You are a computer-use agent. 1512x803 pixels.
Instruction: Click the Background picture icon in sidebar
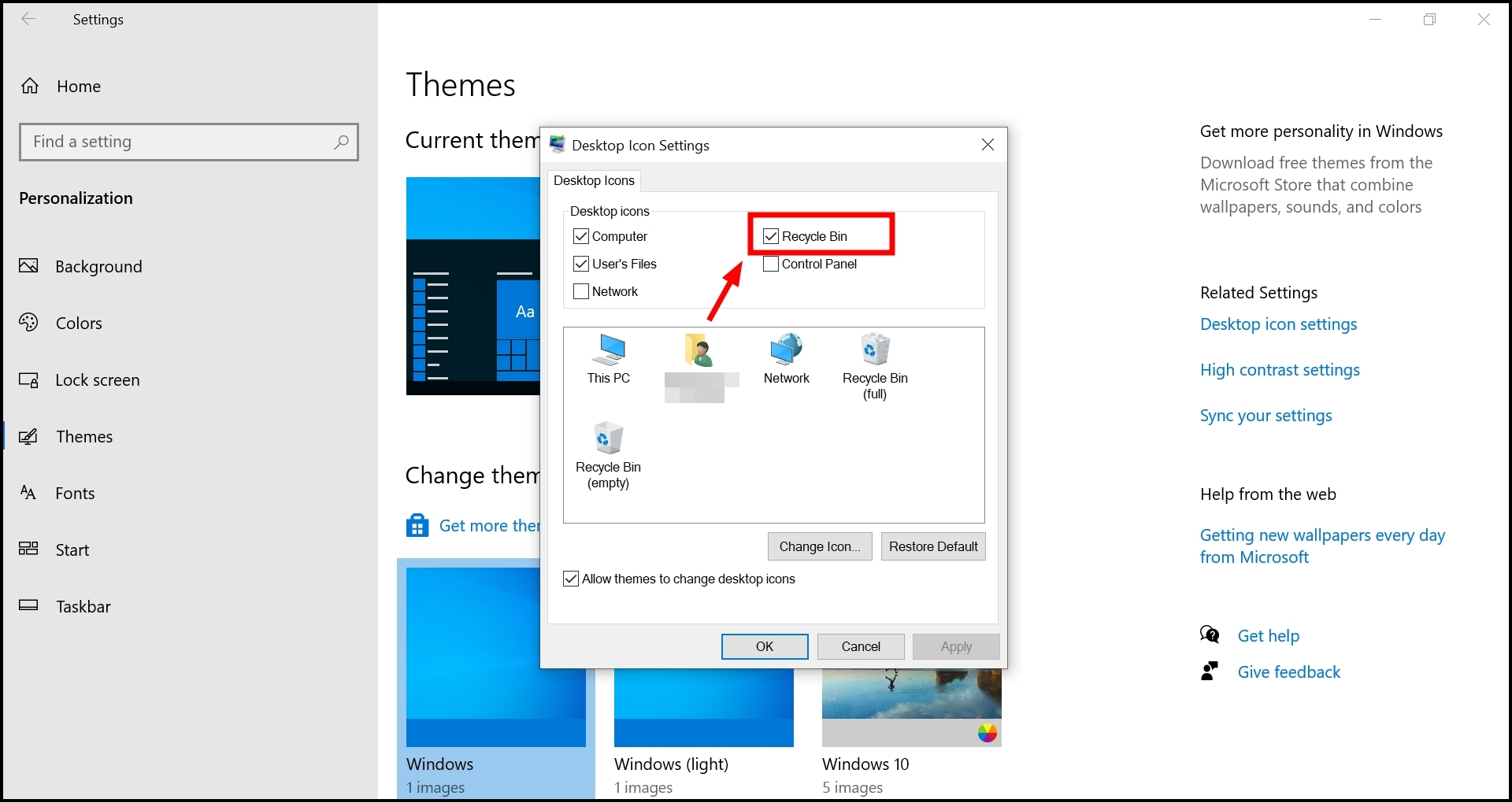28,266
